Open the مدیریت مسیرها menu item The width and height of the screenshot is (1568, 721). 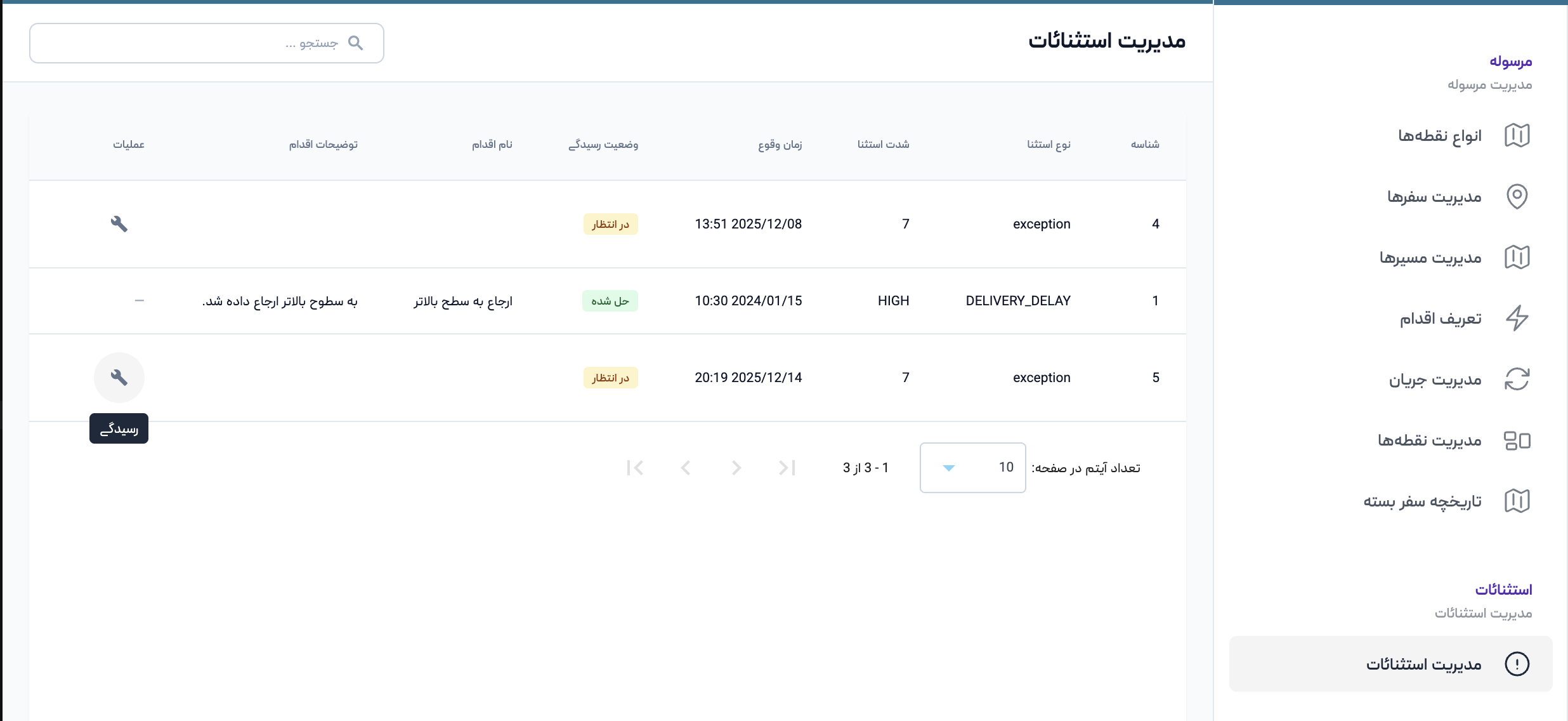(x=1430, y=257)
